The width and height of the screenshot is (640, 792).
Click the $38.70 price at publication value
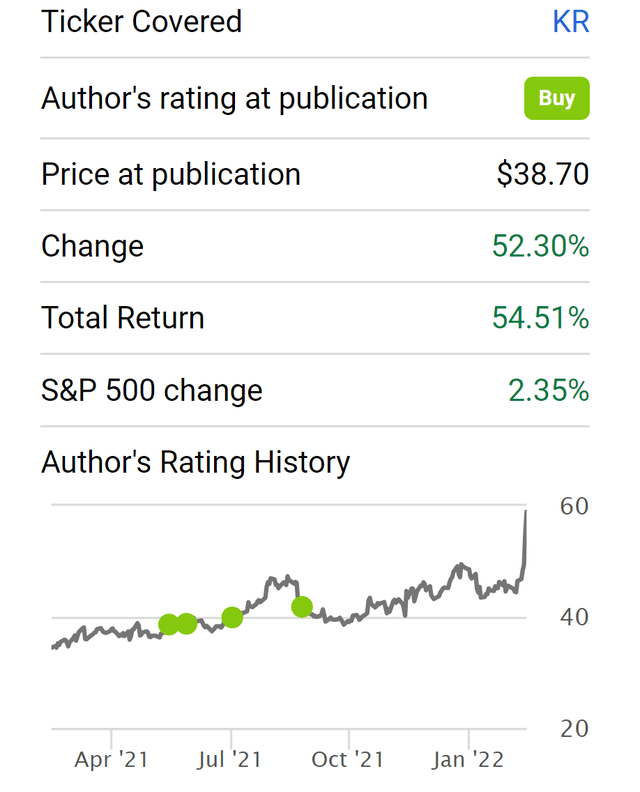543,174
